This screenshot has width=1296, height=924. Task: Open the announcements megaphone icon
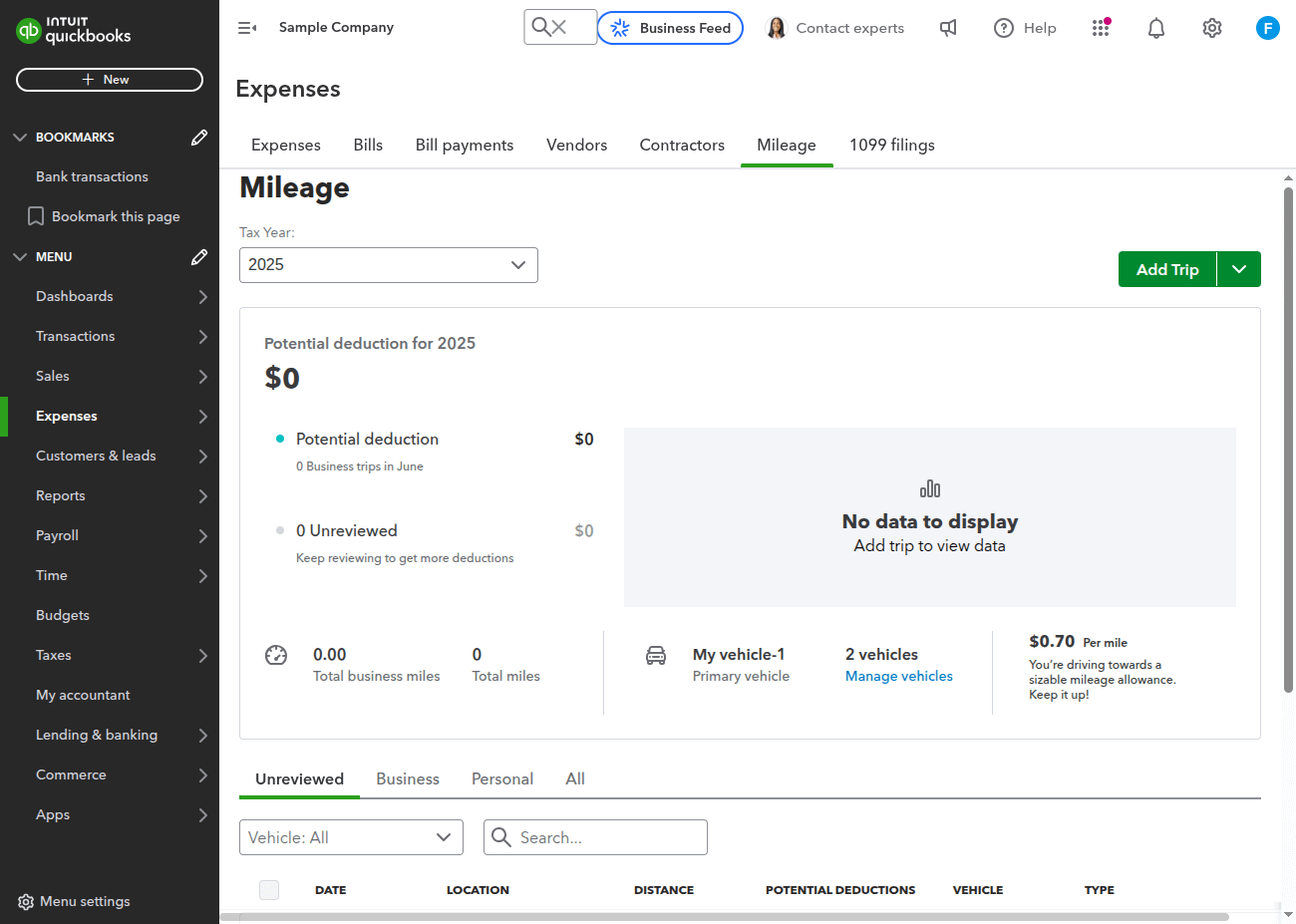(948, 28)
